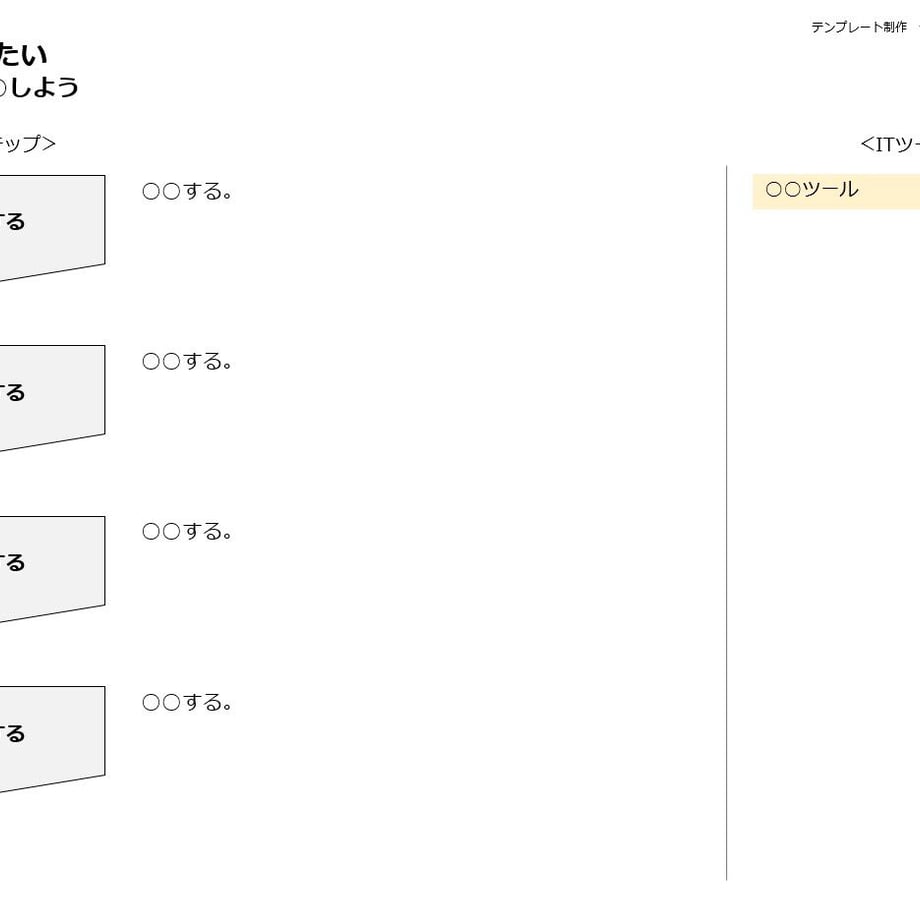Select the first gray step shape
The height and width of the screenshot is (920, 920).
coord(52,228)
